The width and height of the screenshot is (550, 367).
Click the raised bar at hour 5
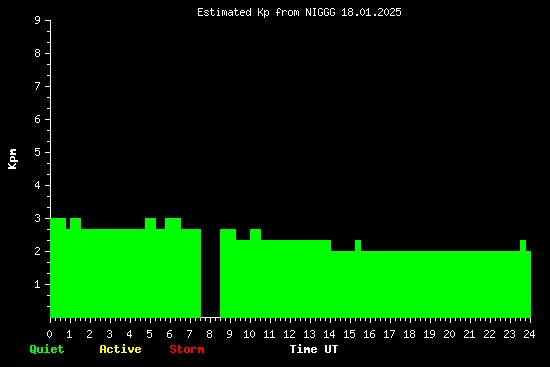pyautogui.click(x=150, y=223)
